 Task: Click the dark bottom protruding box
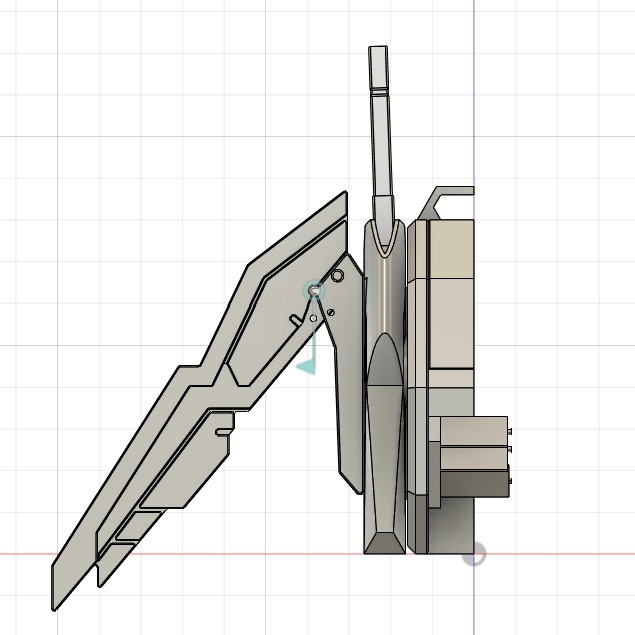[474, 484]
